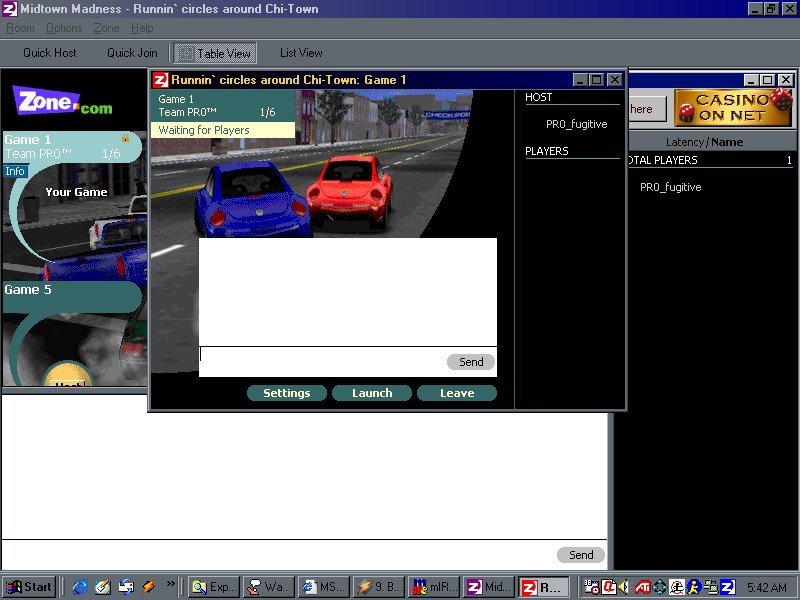Click the lock icon on Game 1 table
Viewport: 800px width, 600px height.
(125, 138)
